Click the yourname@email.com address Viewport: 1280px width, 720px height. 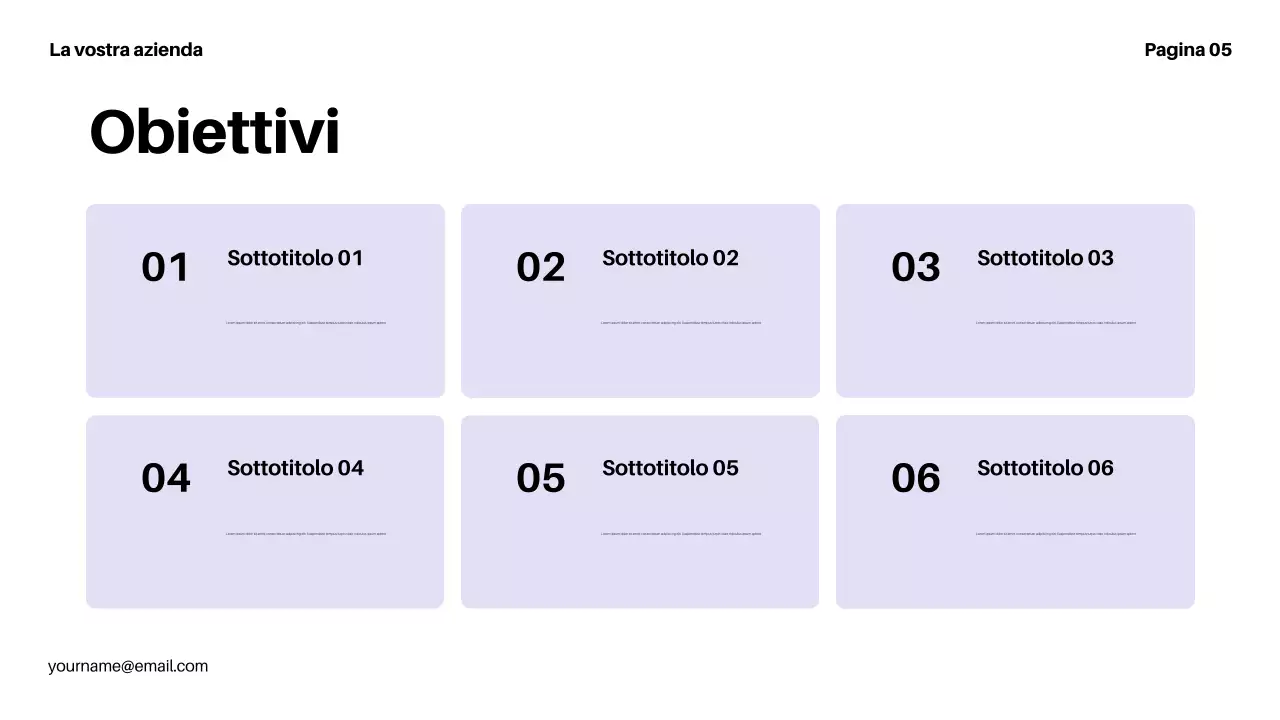pyautogui.click(x=128, y=666)
